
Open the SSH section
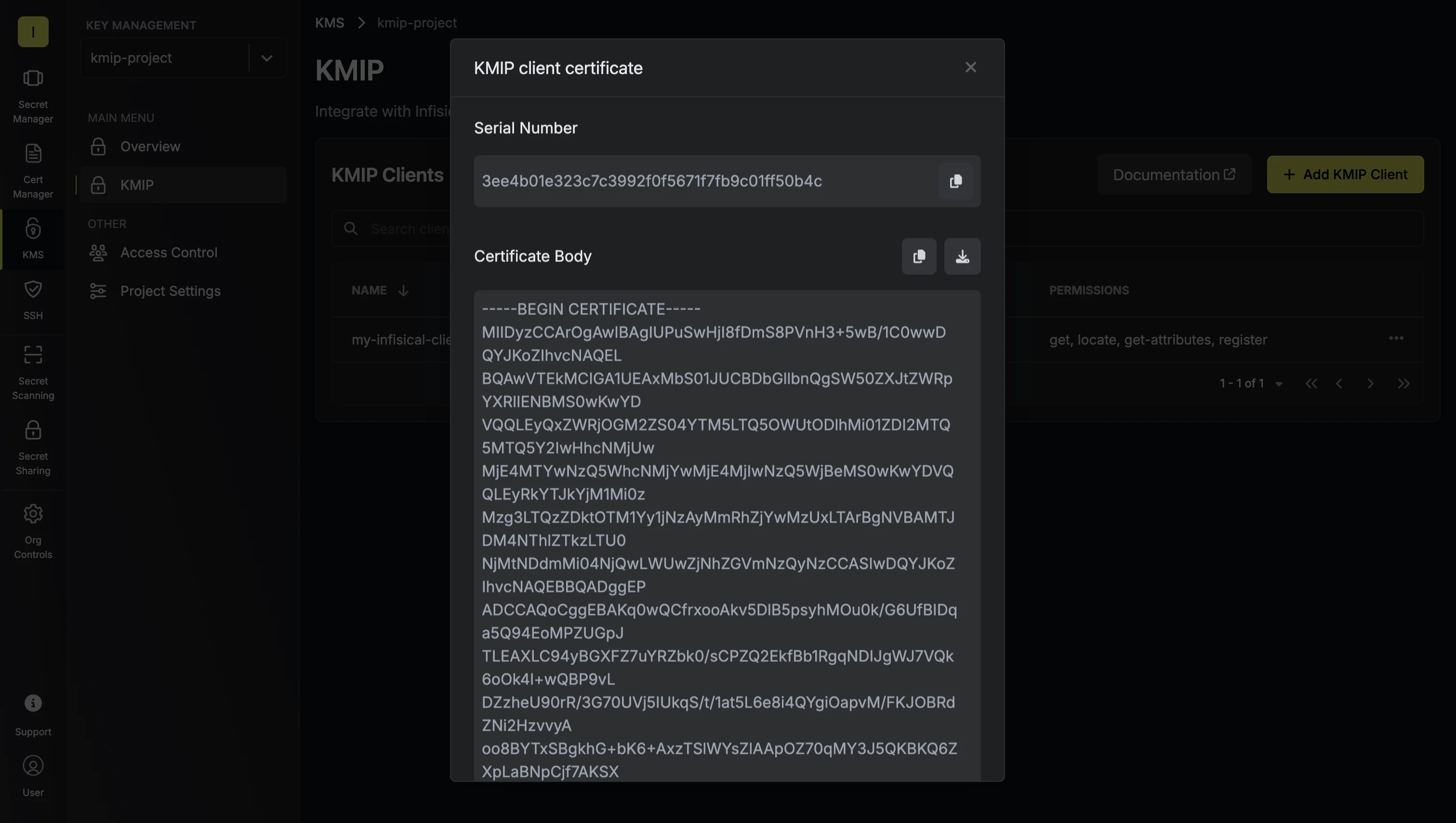point(33,300)
